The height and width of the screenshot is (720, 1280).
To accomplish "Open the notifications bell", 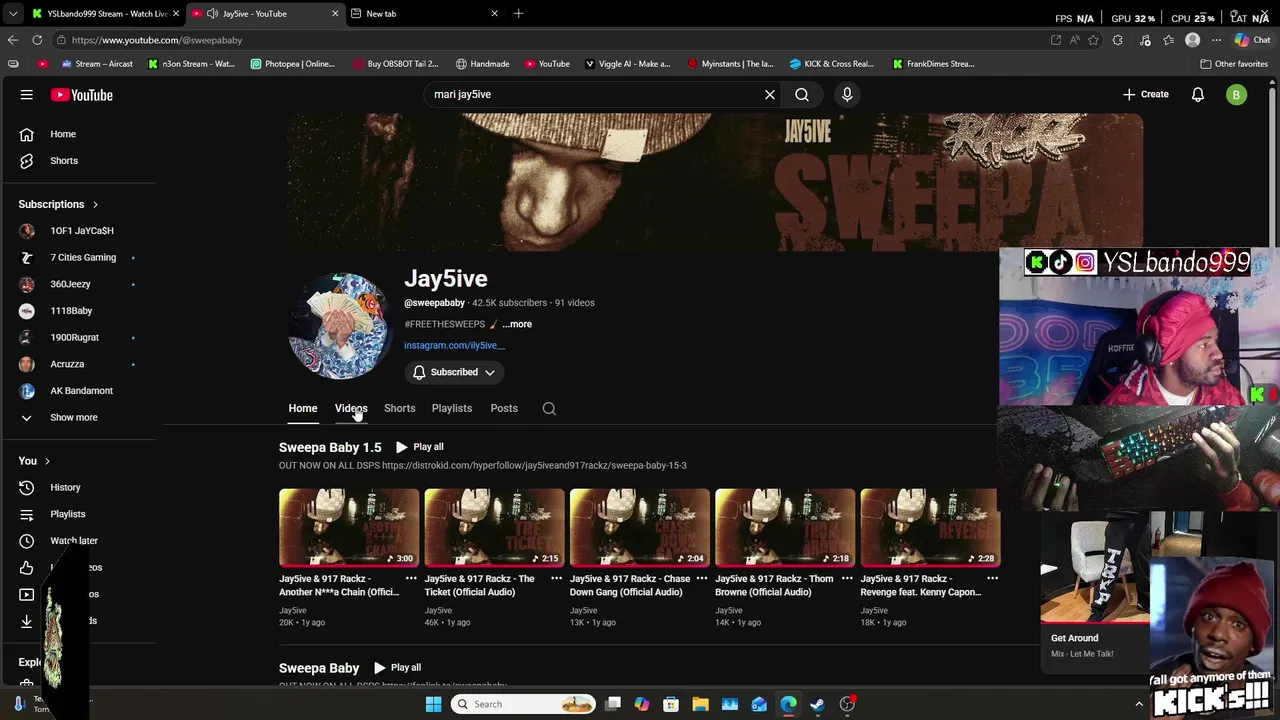I will pos(1198,94).
